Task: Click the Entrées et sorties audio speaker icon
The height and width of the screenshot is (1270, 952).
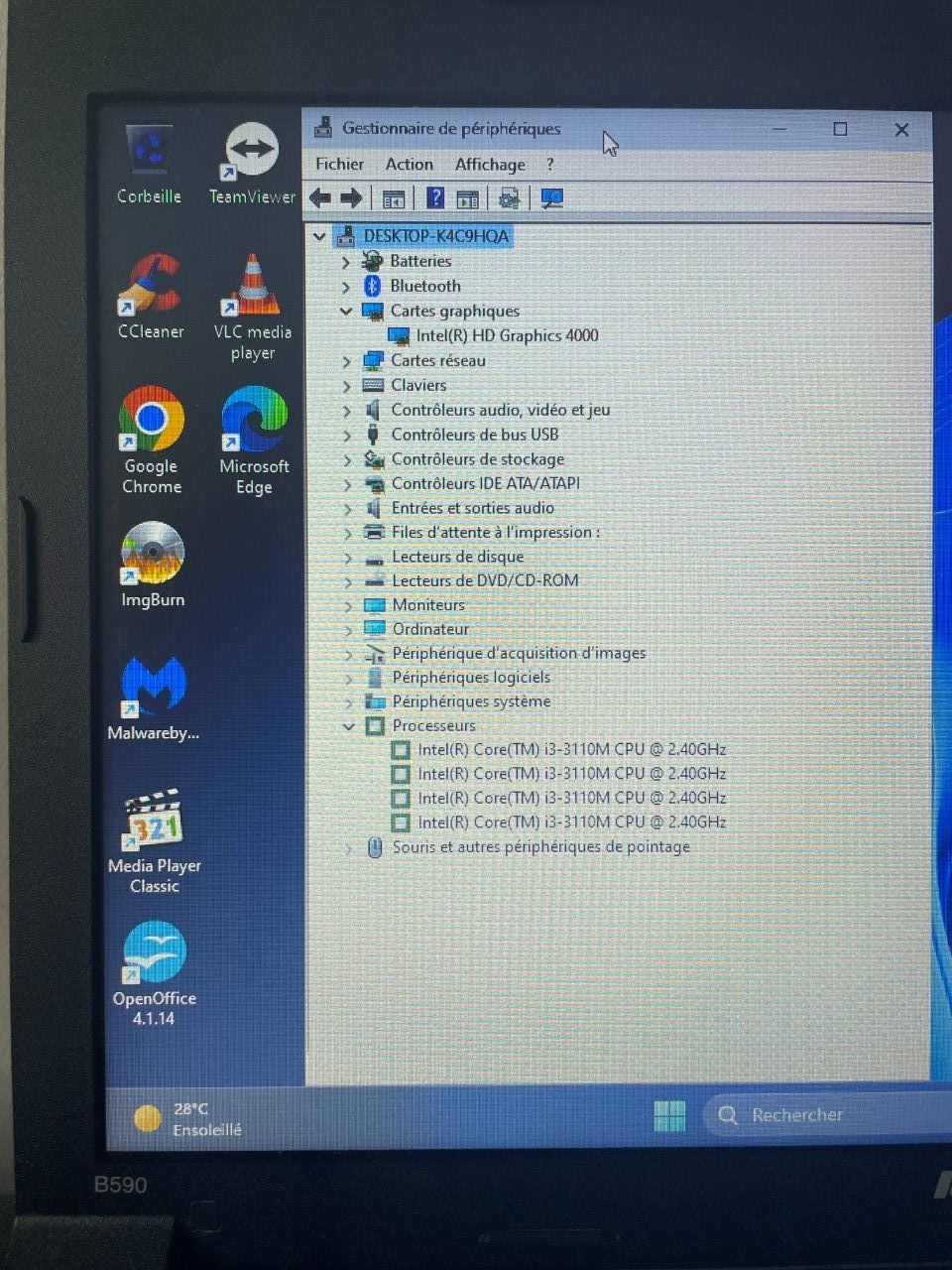Action: 374,508
